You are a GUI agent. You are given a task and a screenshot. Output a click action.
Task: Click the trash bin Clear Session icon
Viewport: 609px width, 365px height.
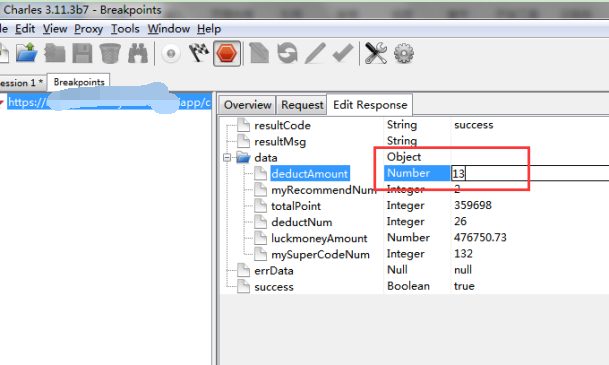click(x=110, y=53)
